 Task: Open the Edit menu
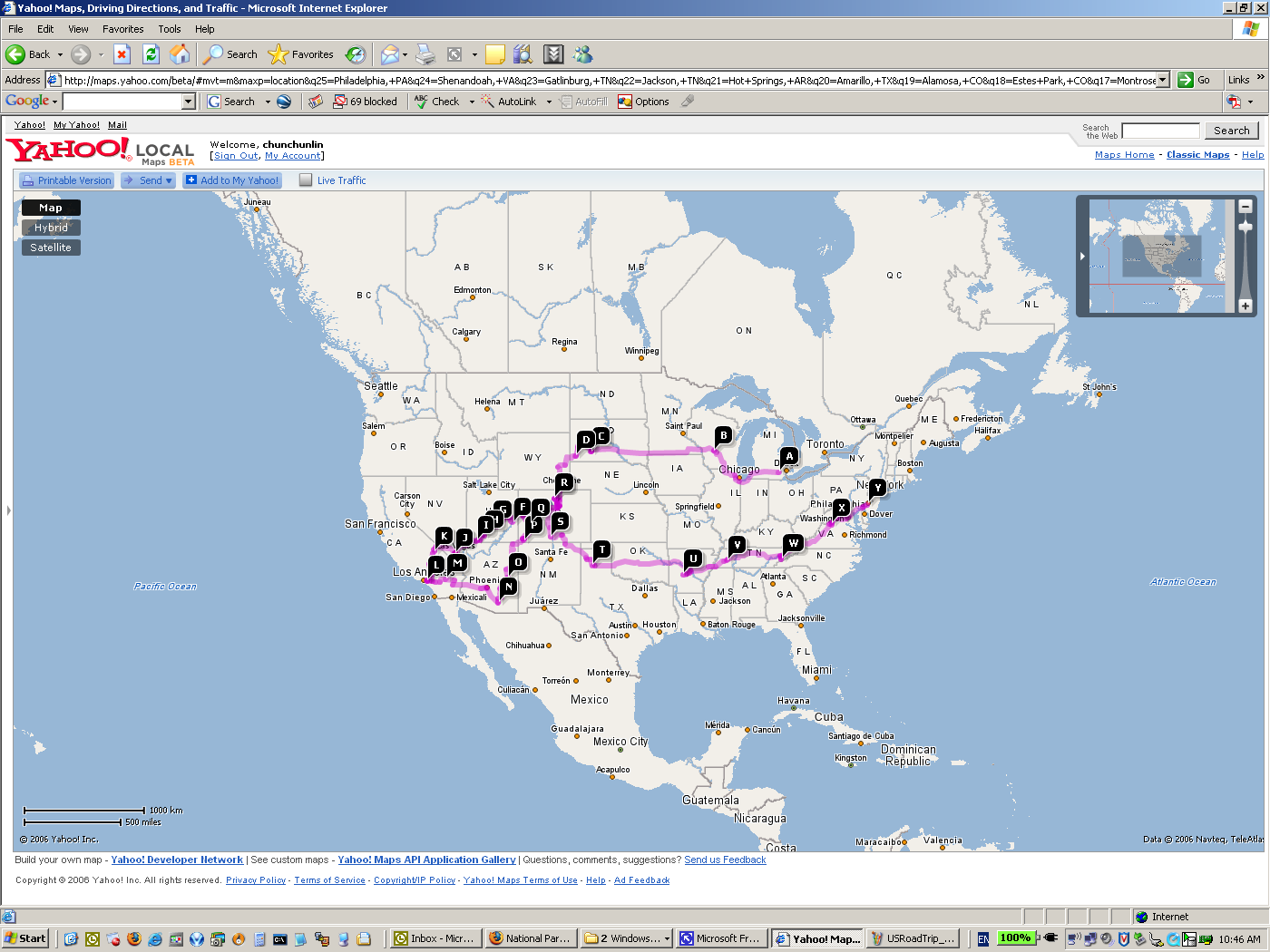point(45,29)
